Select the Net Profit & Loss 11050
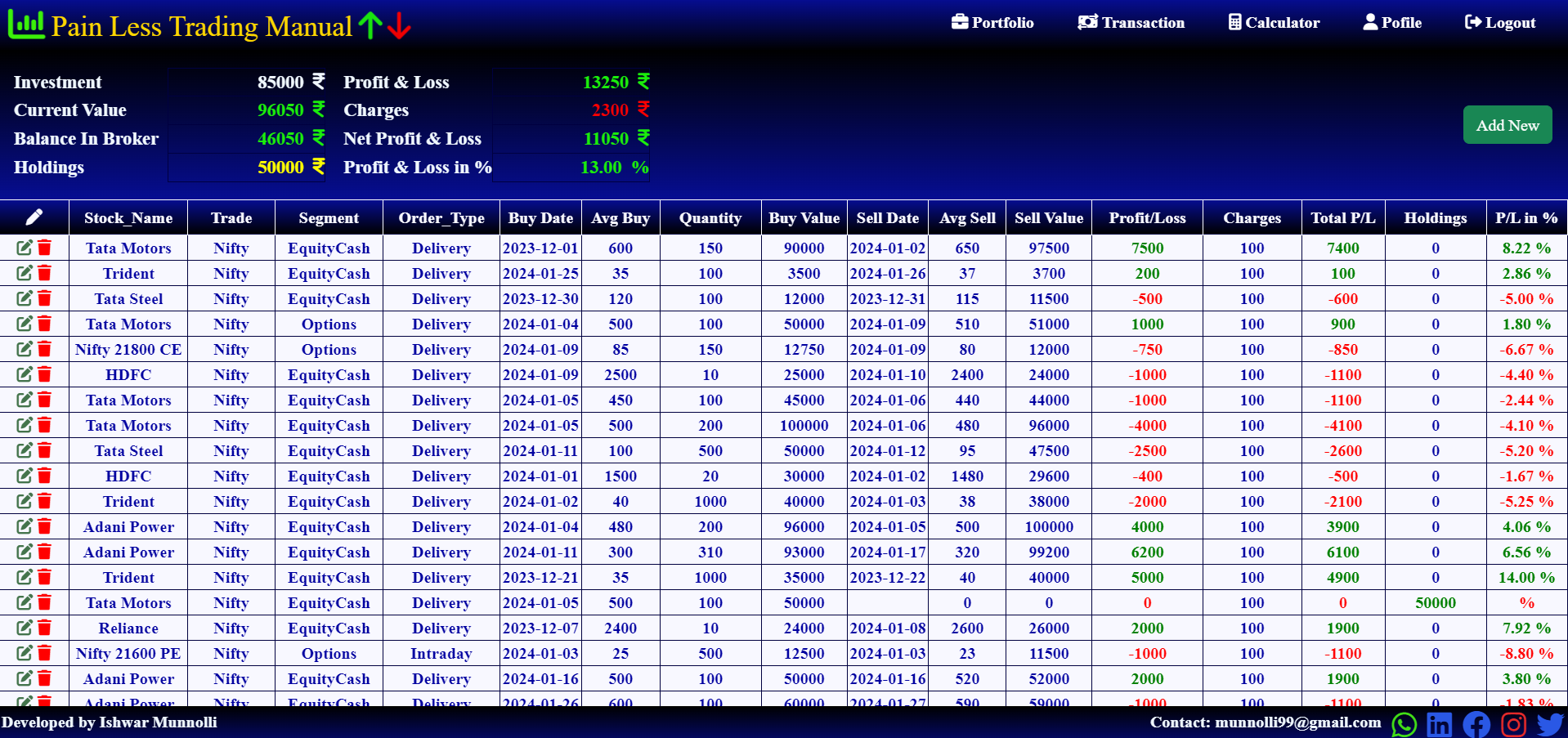Viewport: 1568px width, 738px height. click(606, 138)
